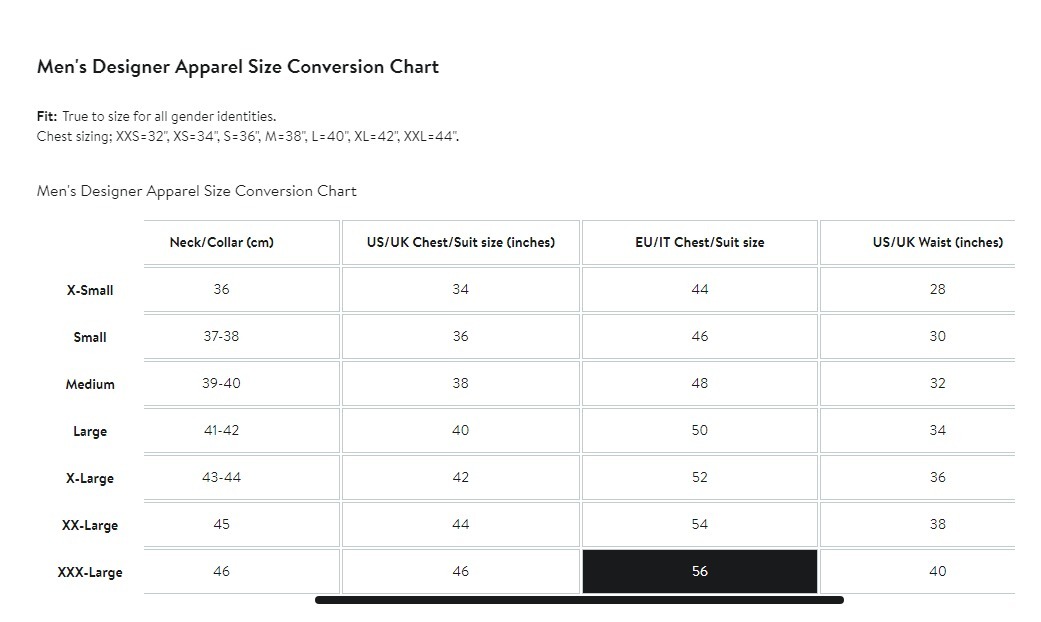The height and width of the screenshot is (622, 1041).
Task: Click the waist size 28 cell
Action: coord(937,289)
